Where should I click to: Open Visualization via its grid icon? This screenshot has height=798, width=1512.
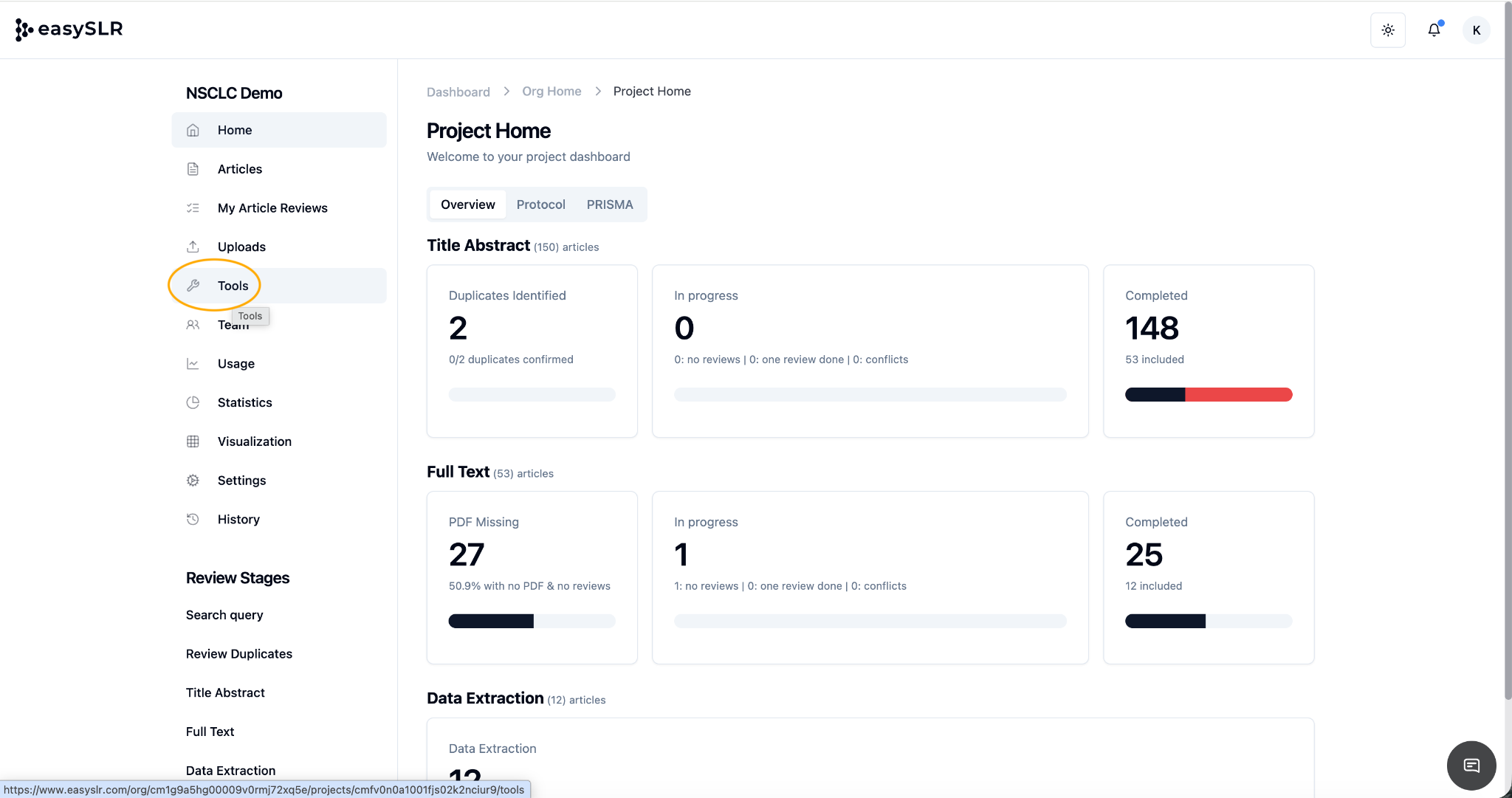[x=193, y=441]
